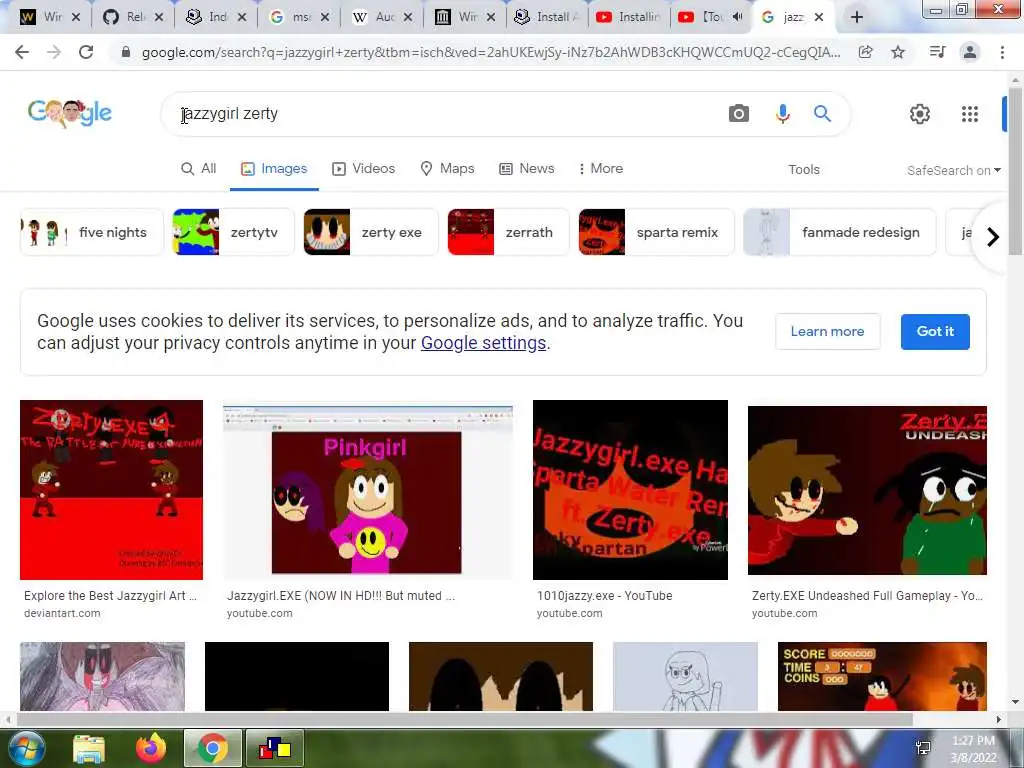1024x768 pixels.
Task: Bookmark this page with the star
Action: coord(898,52)
